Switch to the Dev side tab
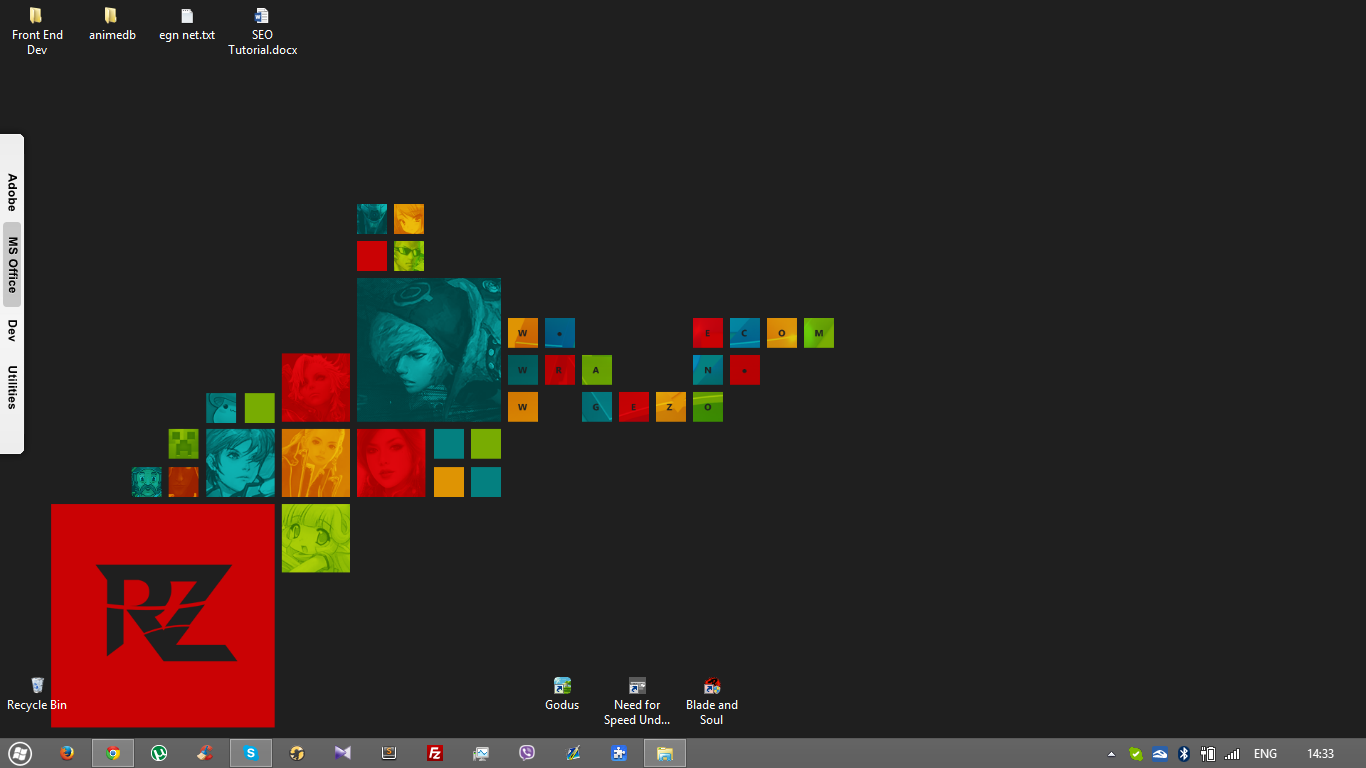Screen dimensions: 1366x768 (12, 330)
